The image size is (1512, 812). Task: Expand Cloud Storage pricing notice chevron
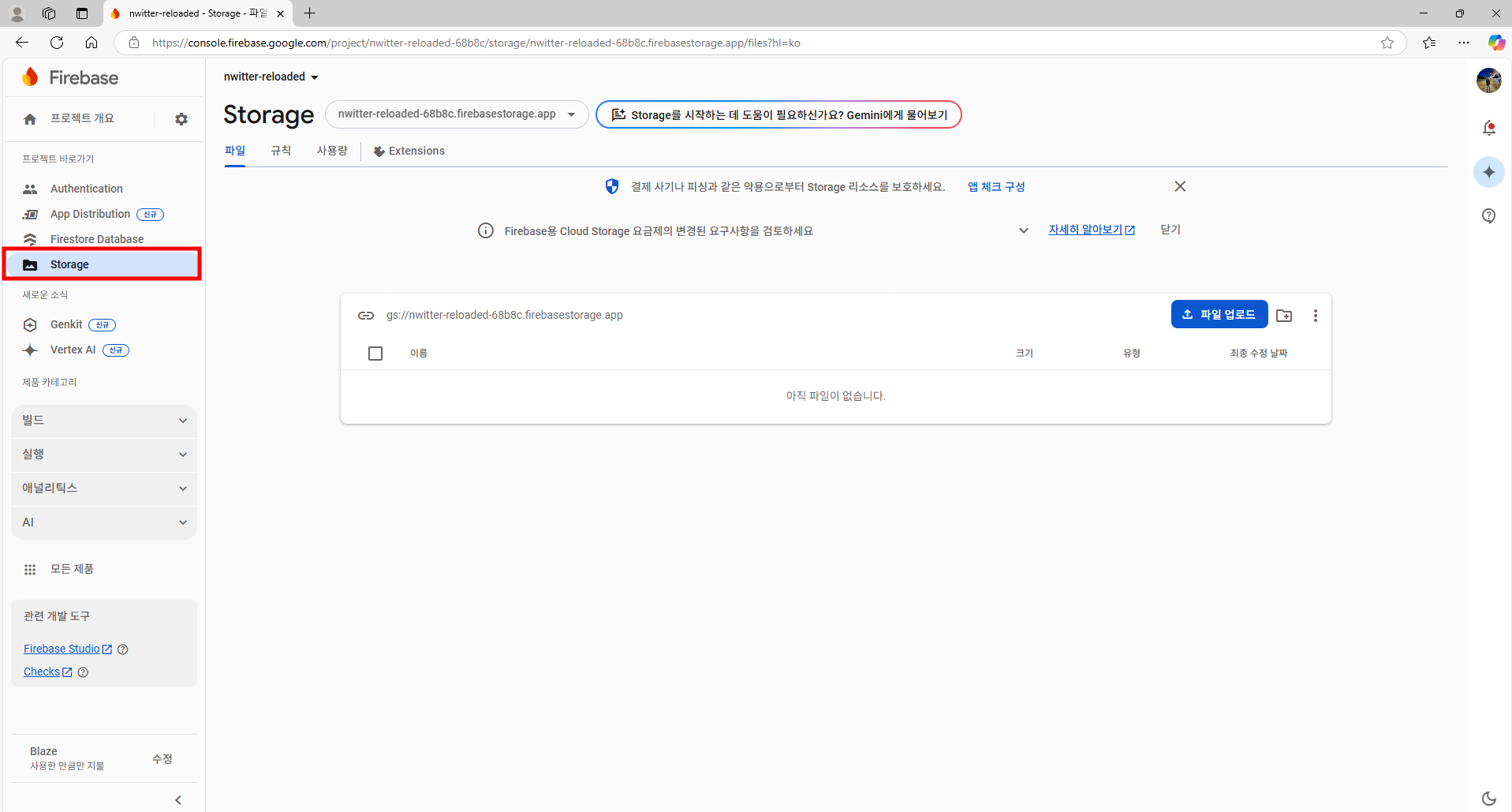(1023, 230)
